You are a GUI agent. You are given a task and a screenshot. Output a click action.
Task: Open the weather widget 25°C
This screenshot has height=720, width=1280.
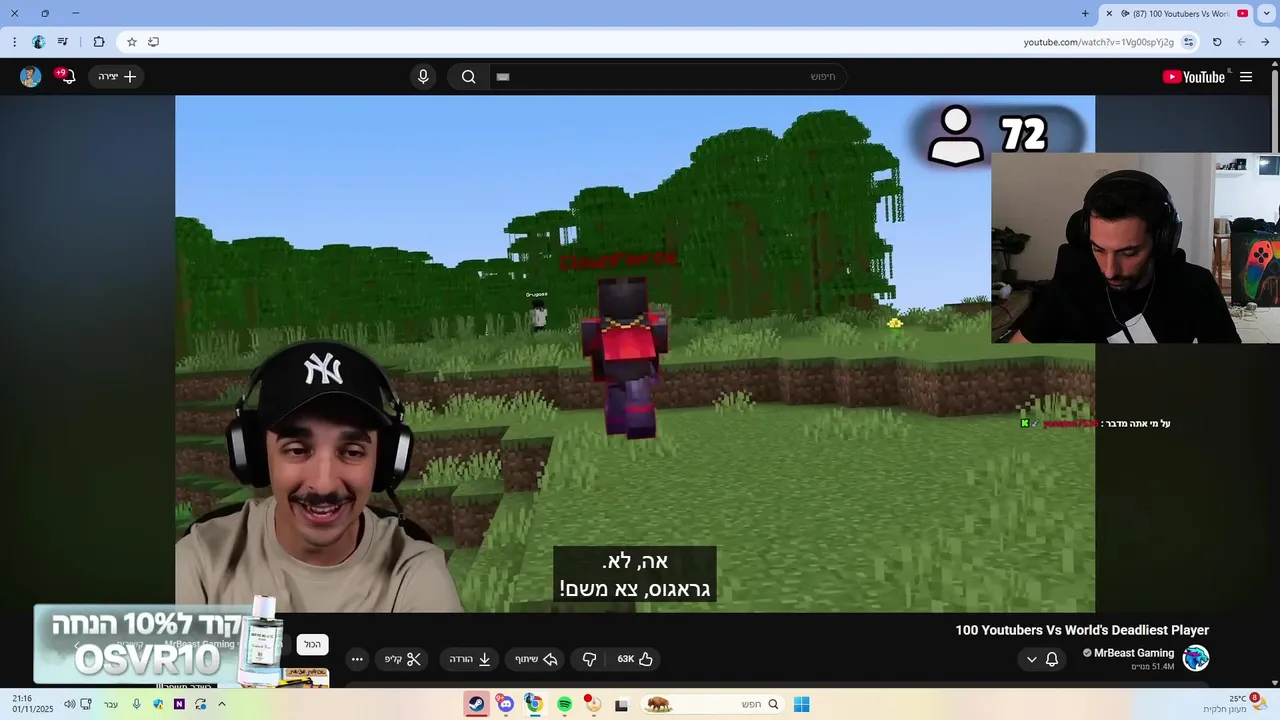click(x=1235, y=704)
